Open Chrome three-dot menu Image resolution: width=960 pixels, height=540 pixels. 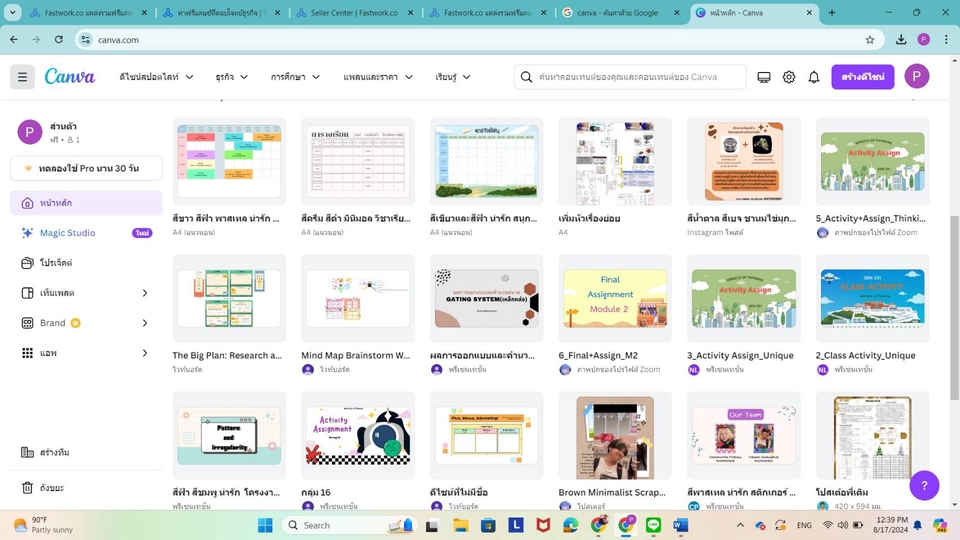[946, 40]
